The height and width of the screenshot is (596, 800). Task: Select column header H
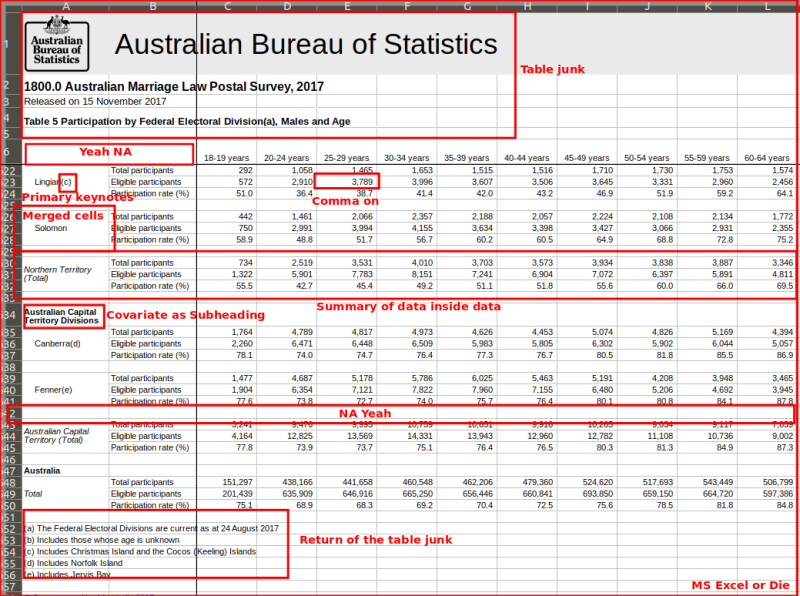pyautogui.click(x=527, y=6)
